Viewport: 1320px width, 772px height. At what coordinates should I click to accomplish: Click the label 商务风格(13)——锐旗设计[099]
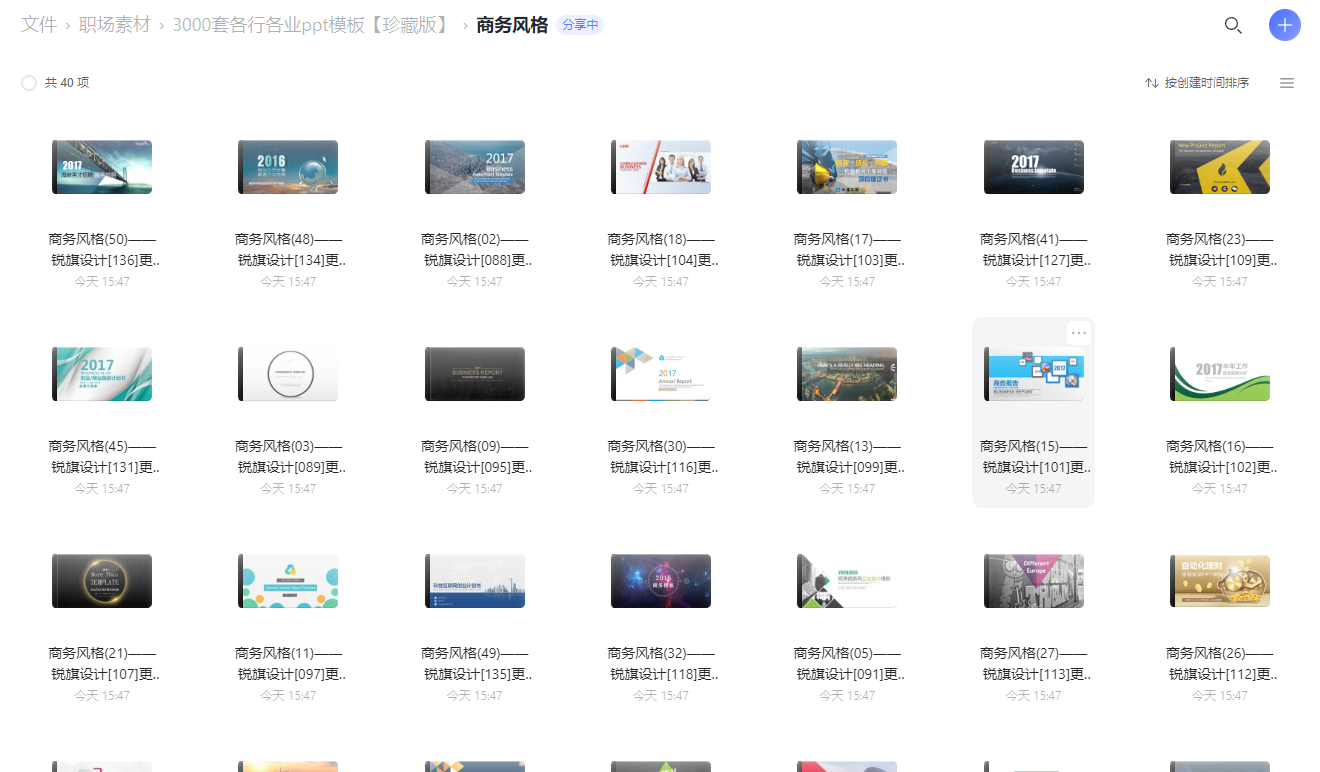pos(847,457)
